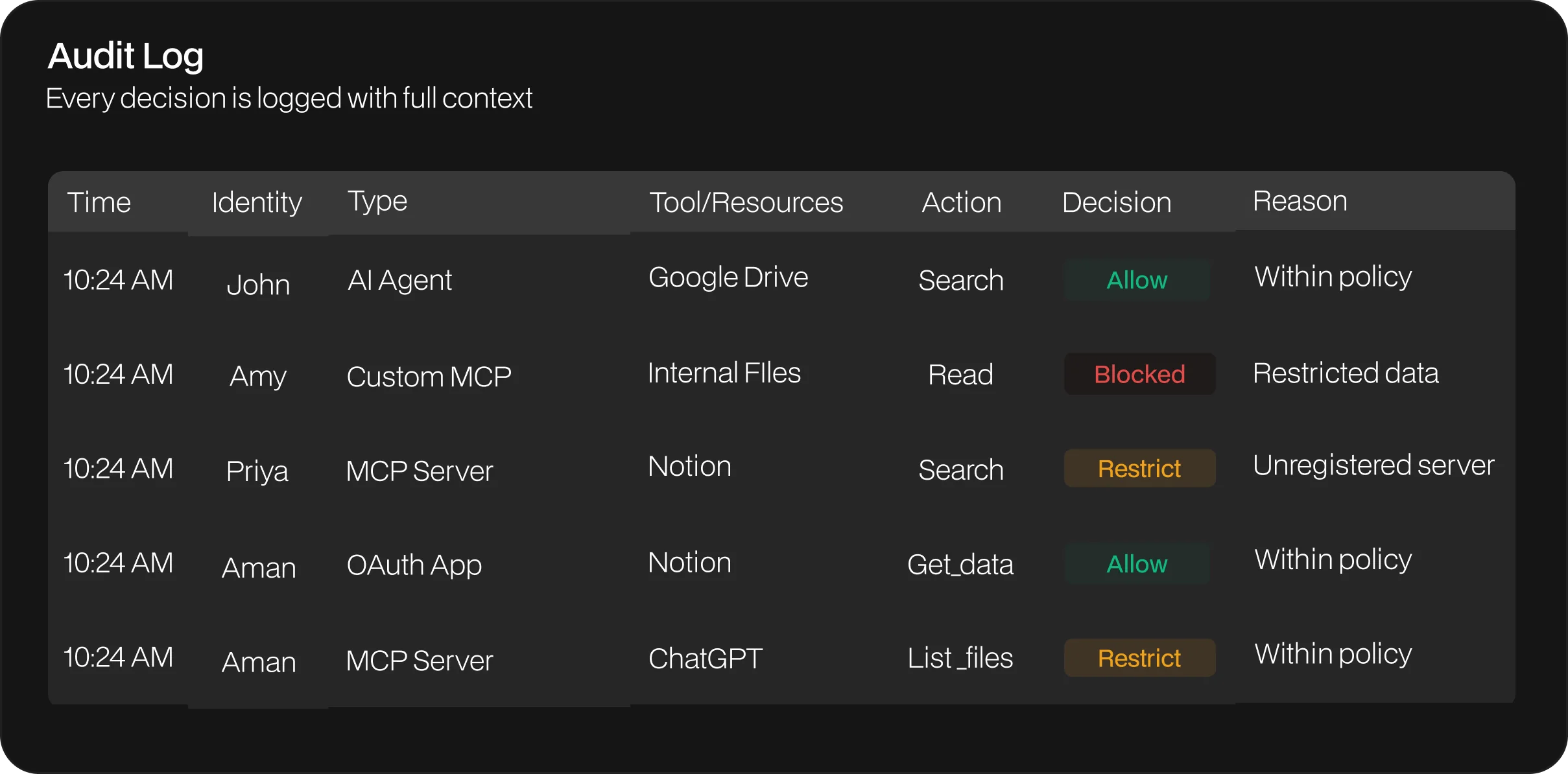Click Aman in the OAuth App row

tap(259, 568)
